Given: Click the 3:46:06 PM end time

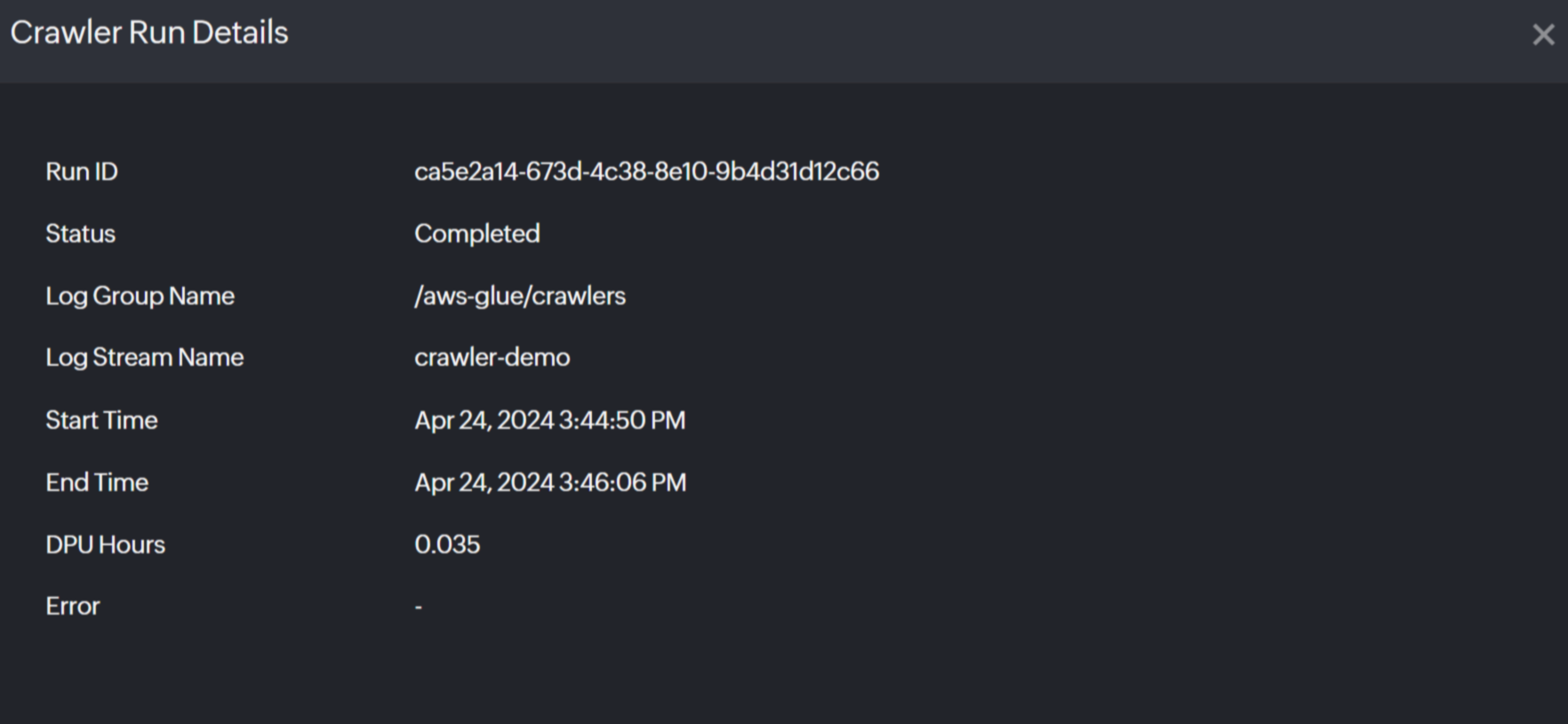Looking at the screenshot, I should 622,482.
